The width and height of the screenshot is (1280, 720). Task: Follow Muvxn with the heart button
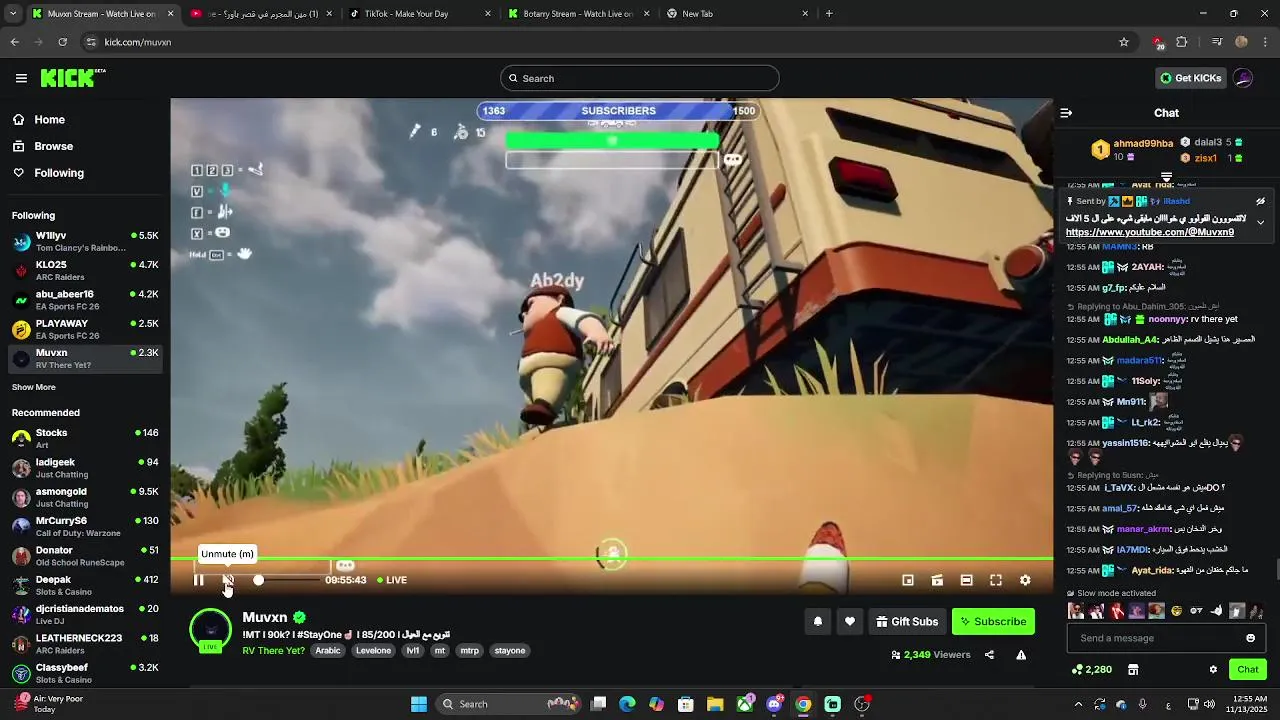850,621
